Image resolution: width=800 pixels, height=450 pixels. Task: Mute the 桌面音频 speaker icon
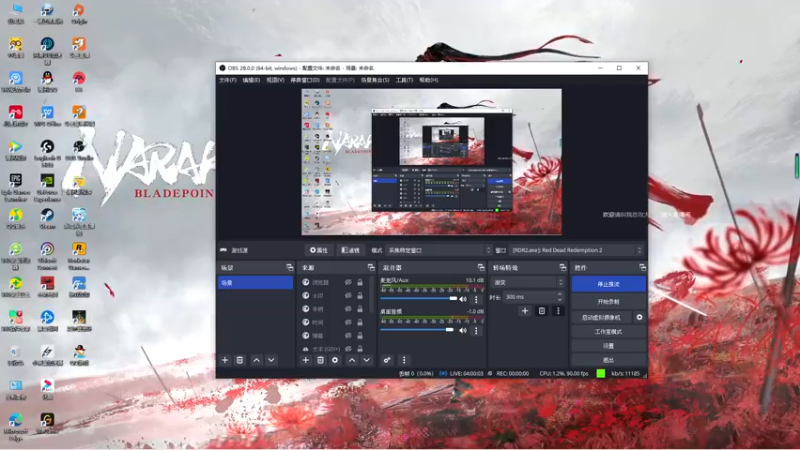[463, 331]
